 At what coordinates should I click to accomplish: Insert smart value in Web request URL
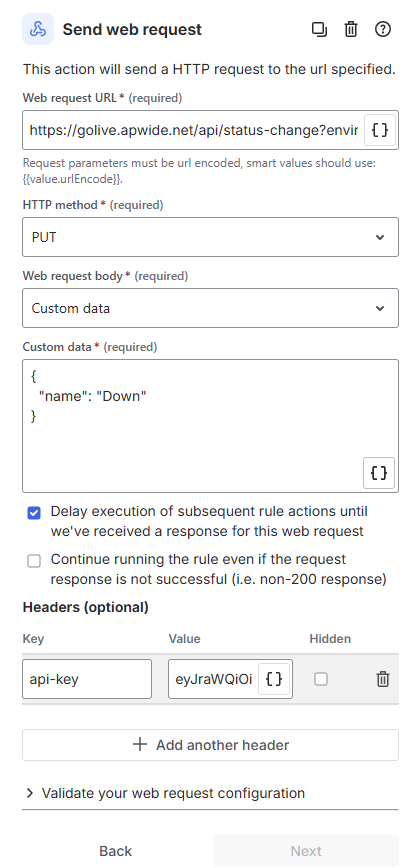click(x=380, y=130)
